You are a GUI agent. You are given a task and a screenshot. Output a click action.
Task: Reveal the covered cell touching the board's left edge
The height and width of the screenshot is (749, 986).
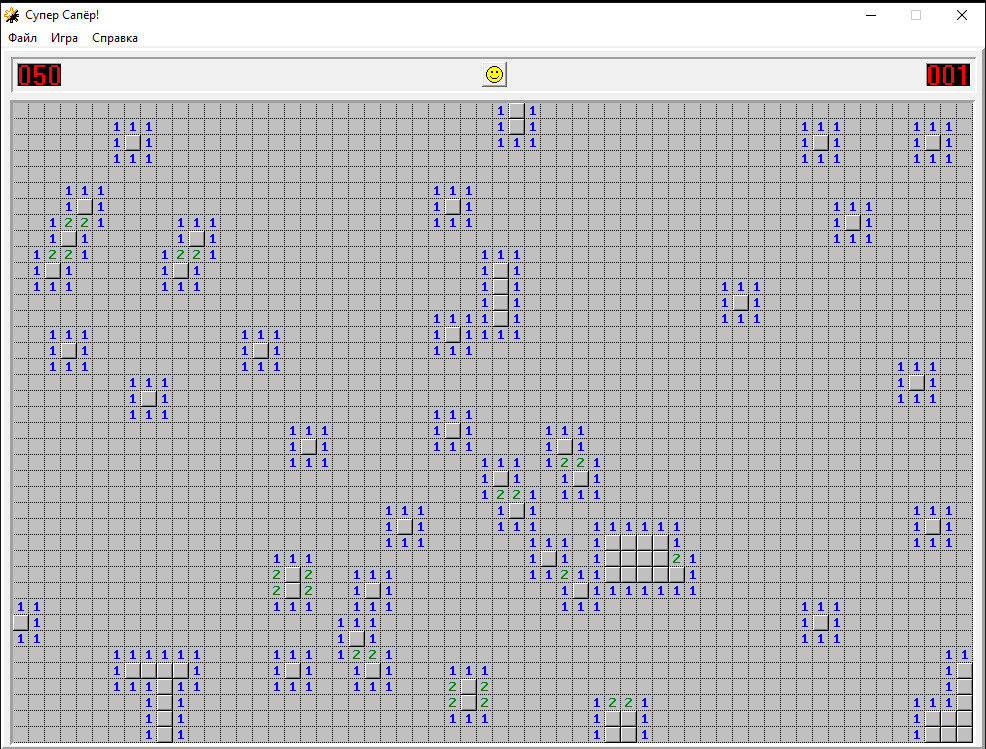pos(21,623)
